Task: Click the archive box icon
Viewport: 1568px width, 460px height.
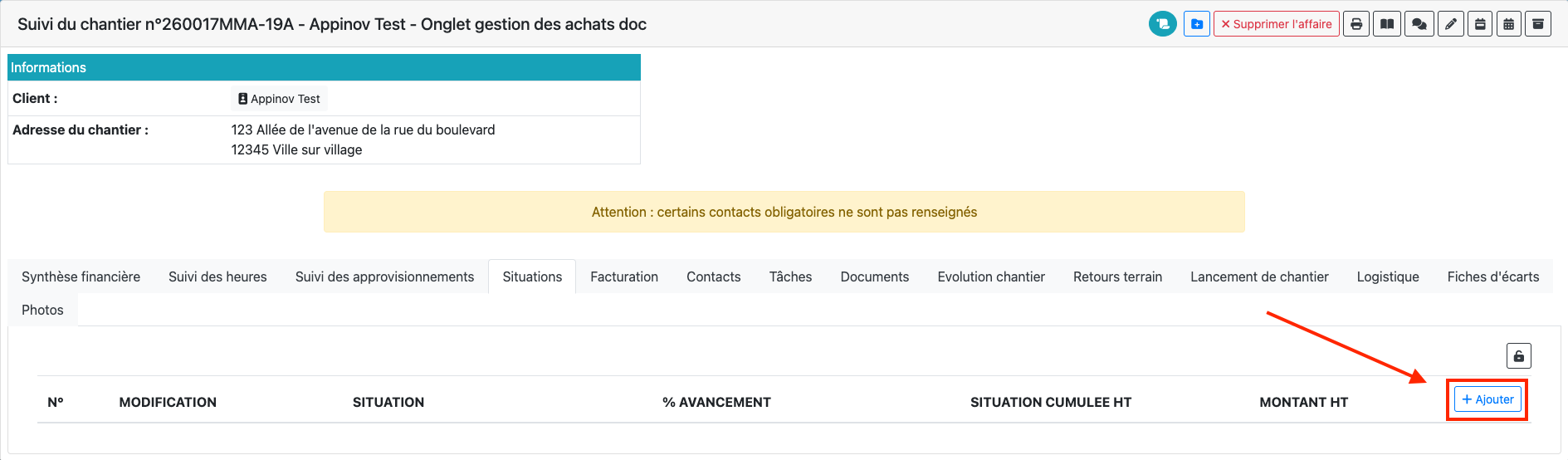Action: pos(1538,24)
